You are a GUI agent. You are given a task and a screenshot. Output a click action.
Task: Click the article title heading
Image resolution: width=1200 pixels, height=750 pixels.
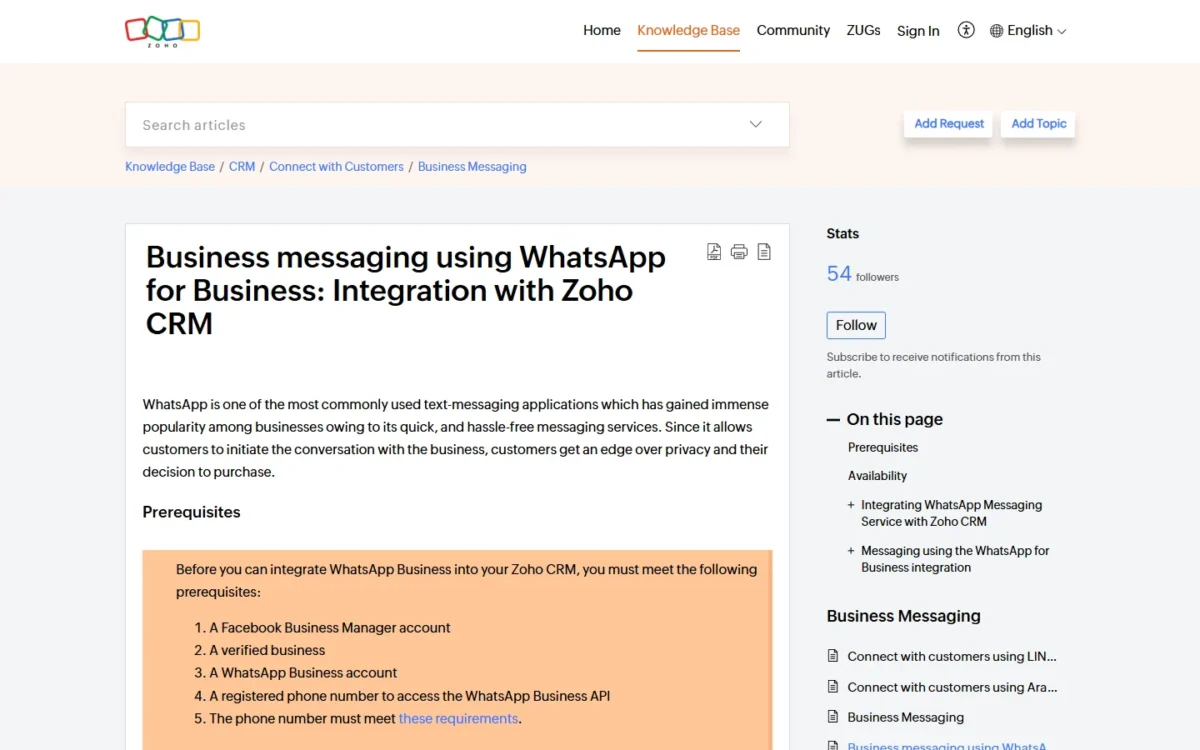pyautogui.click(x=406, y=290)
